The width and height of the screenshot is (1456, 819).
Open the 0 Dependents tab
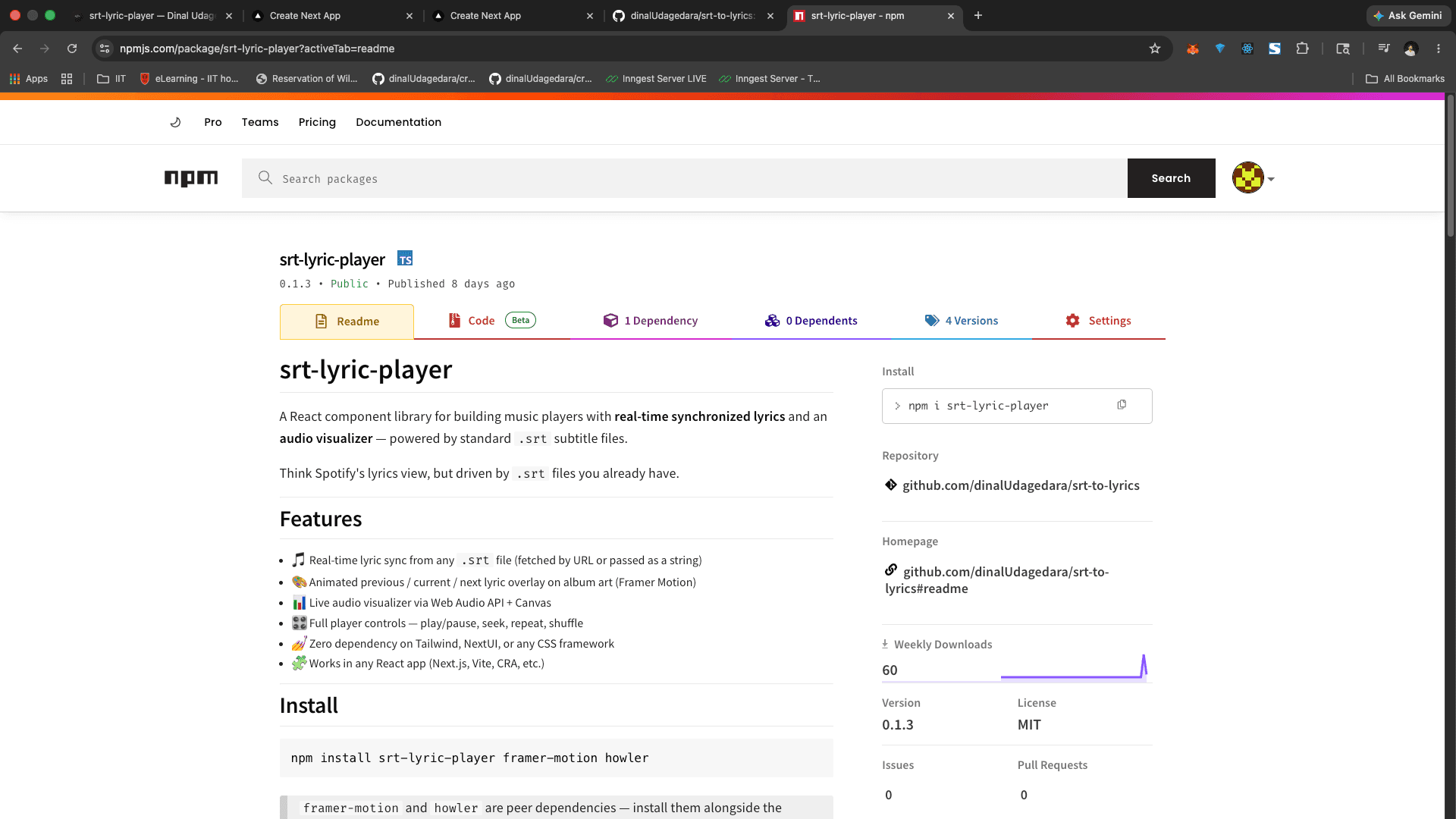point(811,321)
